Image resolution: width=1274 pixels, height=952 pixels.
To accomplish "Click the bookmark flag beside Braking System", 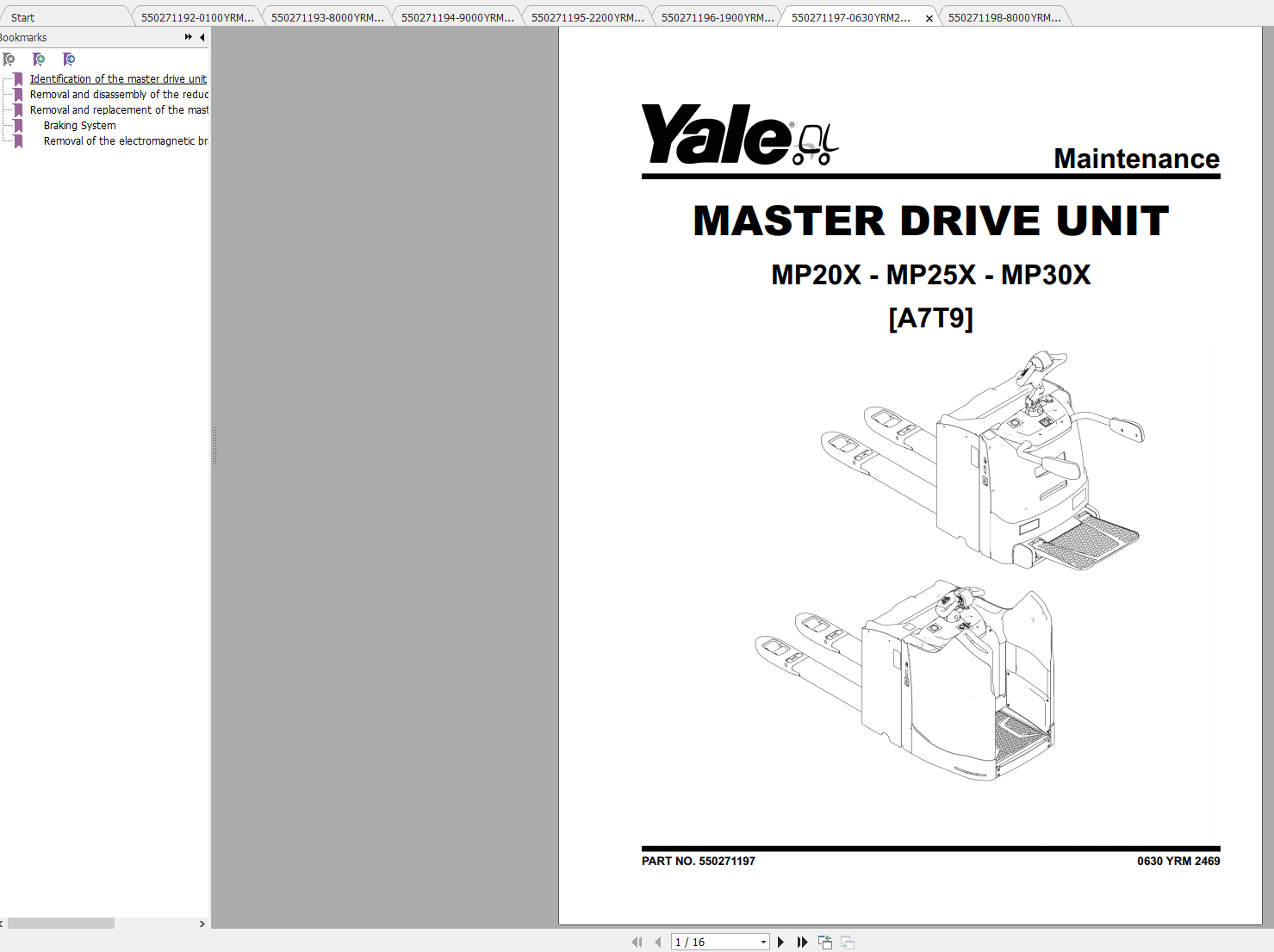I will (19, 125).
